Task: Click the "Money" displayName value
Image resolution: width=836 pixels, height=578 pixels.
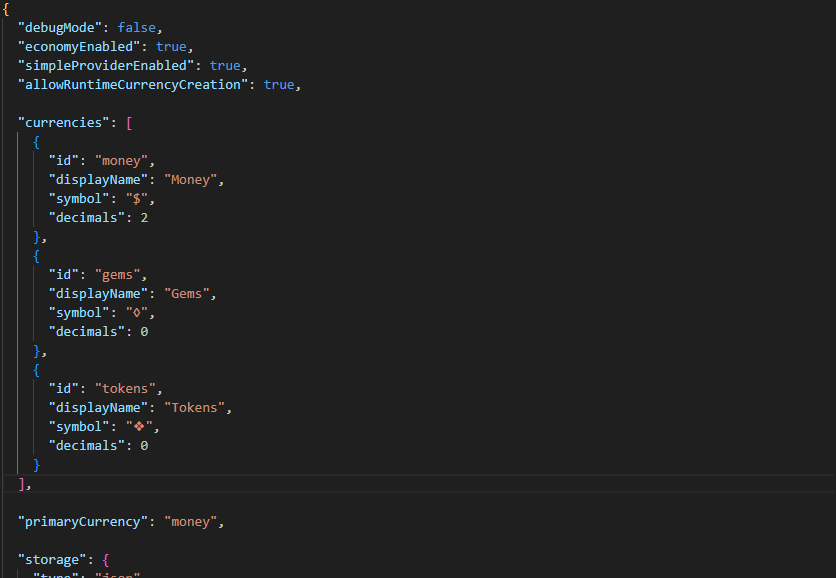Action: click(194, 180)
